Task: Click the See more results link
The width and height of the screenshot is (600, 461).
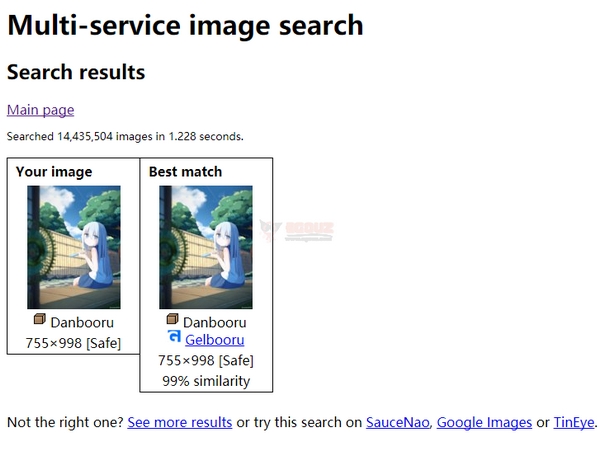Action: coord(180,422)
